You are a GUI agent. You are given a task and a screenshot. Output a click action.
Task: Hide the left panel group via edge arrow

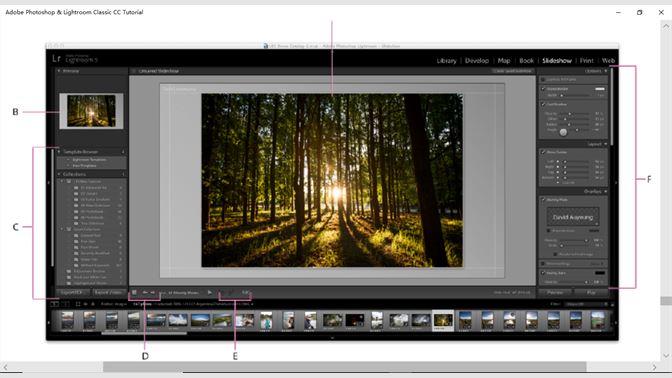click(x=48, y=183)
